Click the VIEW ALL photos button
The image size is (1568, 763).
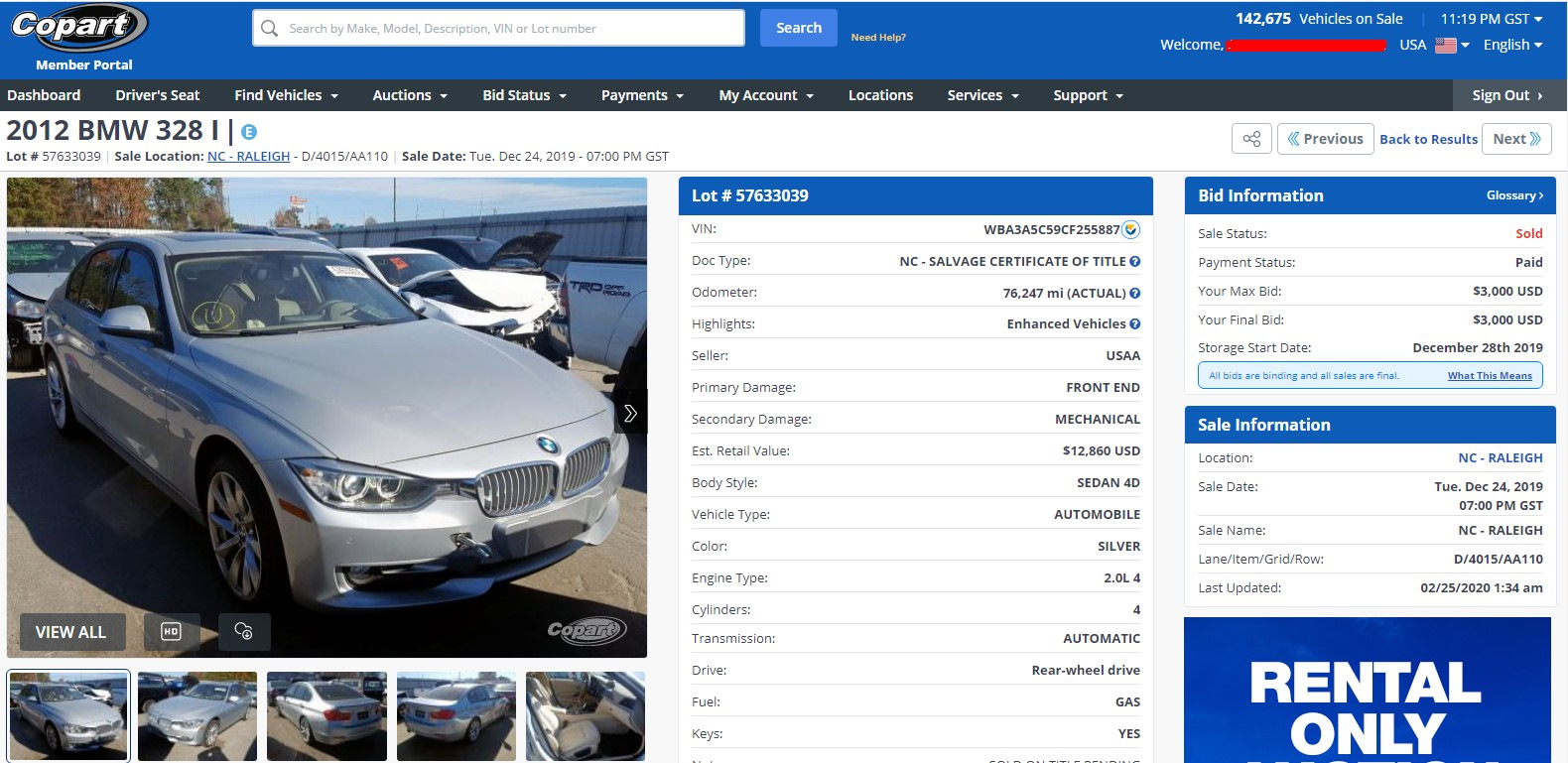pos(70,631)
